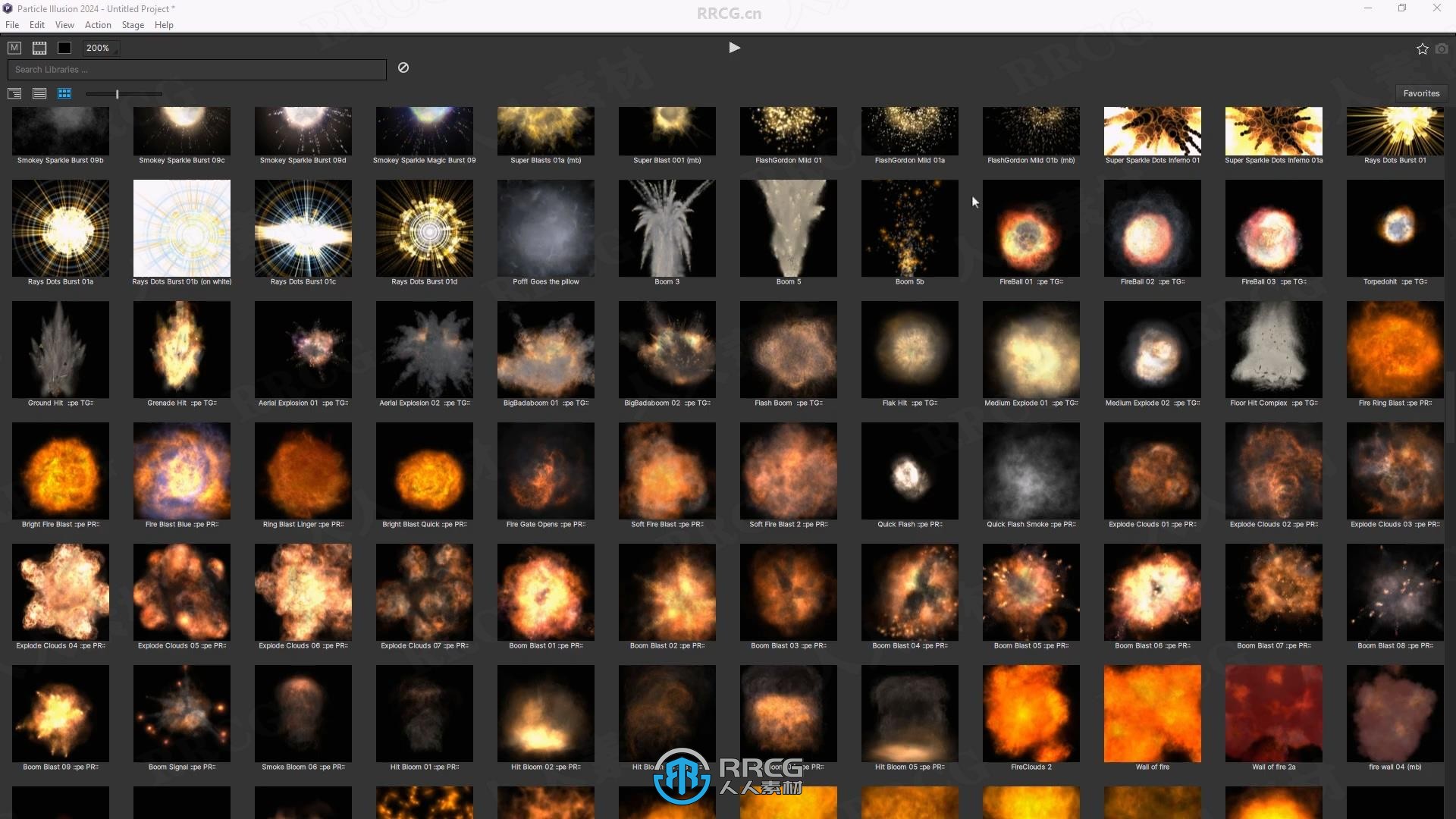The width and height of the screenshot is (1456, 819).
Task: Select Boom Blast 08 thumbnail
Action: click(x=1395, y=592)
